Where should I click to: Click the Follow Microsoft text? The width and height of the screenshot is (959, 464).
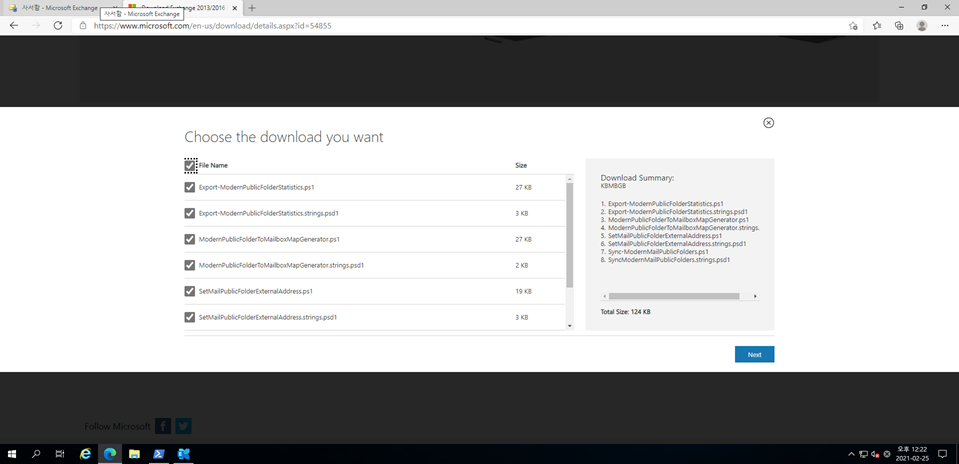[117, 426]
